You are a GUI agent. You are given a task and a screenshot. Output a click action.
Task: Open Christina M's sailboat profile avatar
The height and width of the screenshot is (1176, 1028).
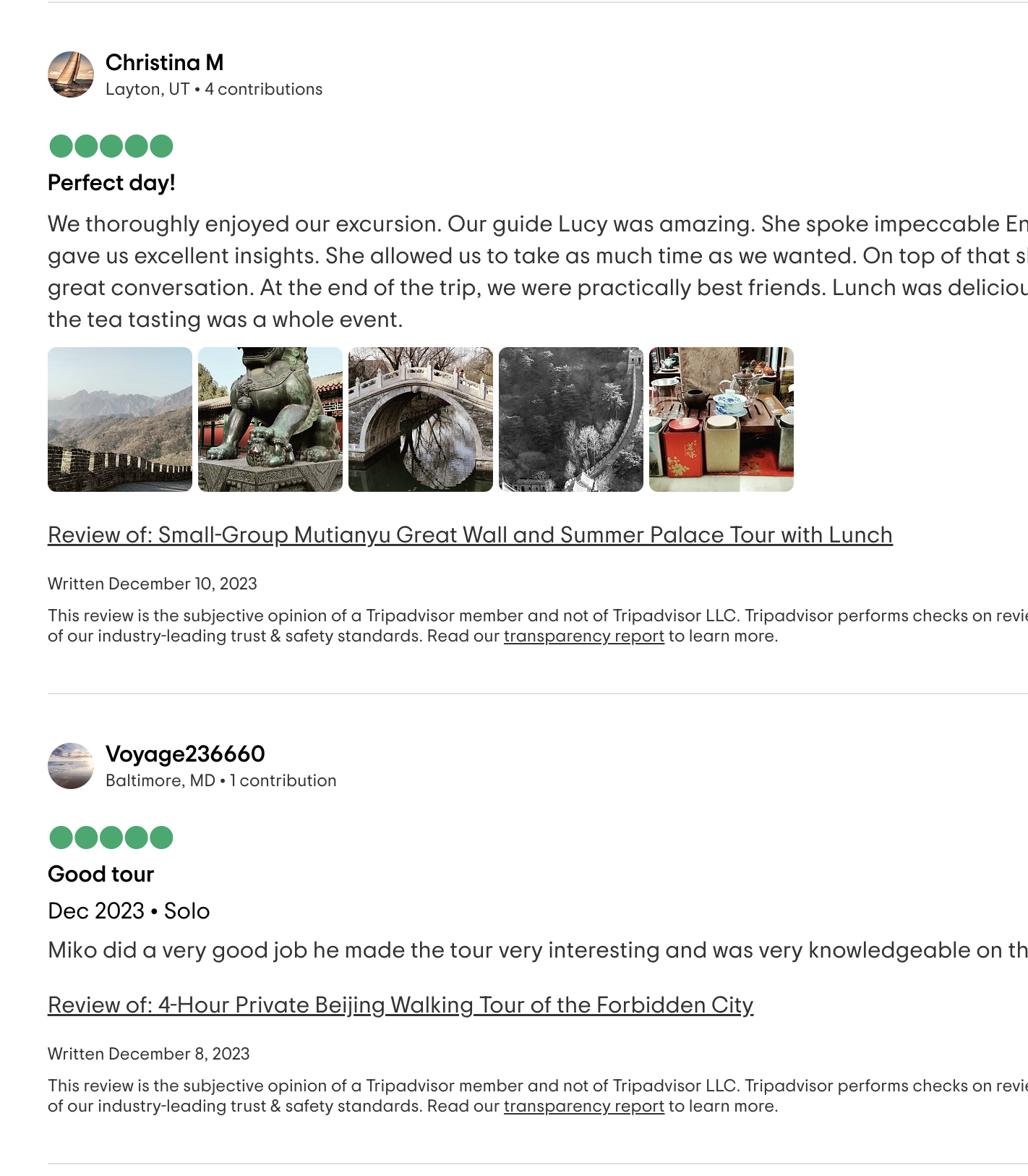pyautogui.click(x=71, y=74)
